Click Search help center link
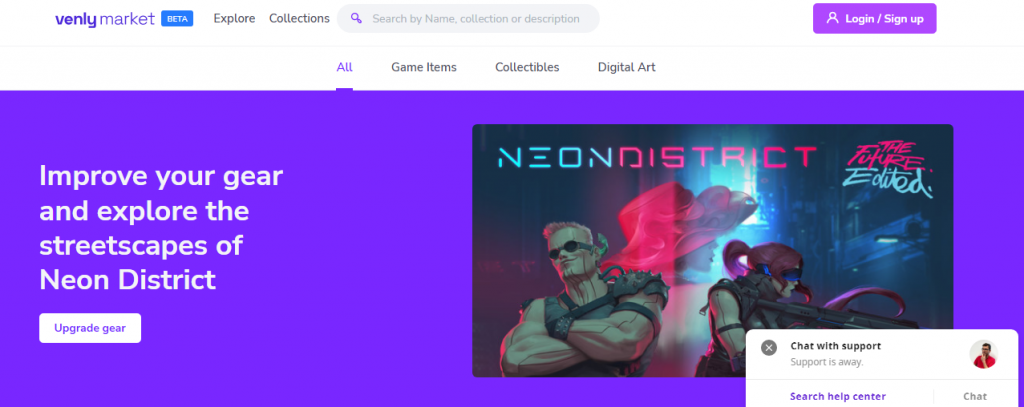 tap(837, 397)
